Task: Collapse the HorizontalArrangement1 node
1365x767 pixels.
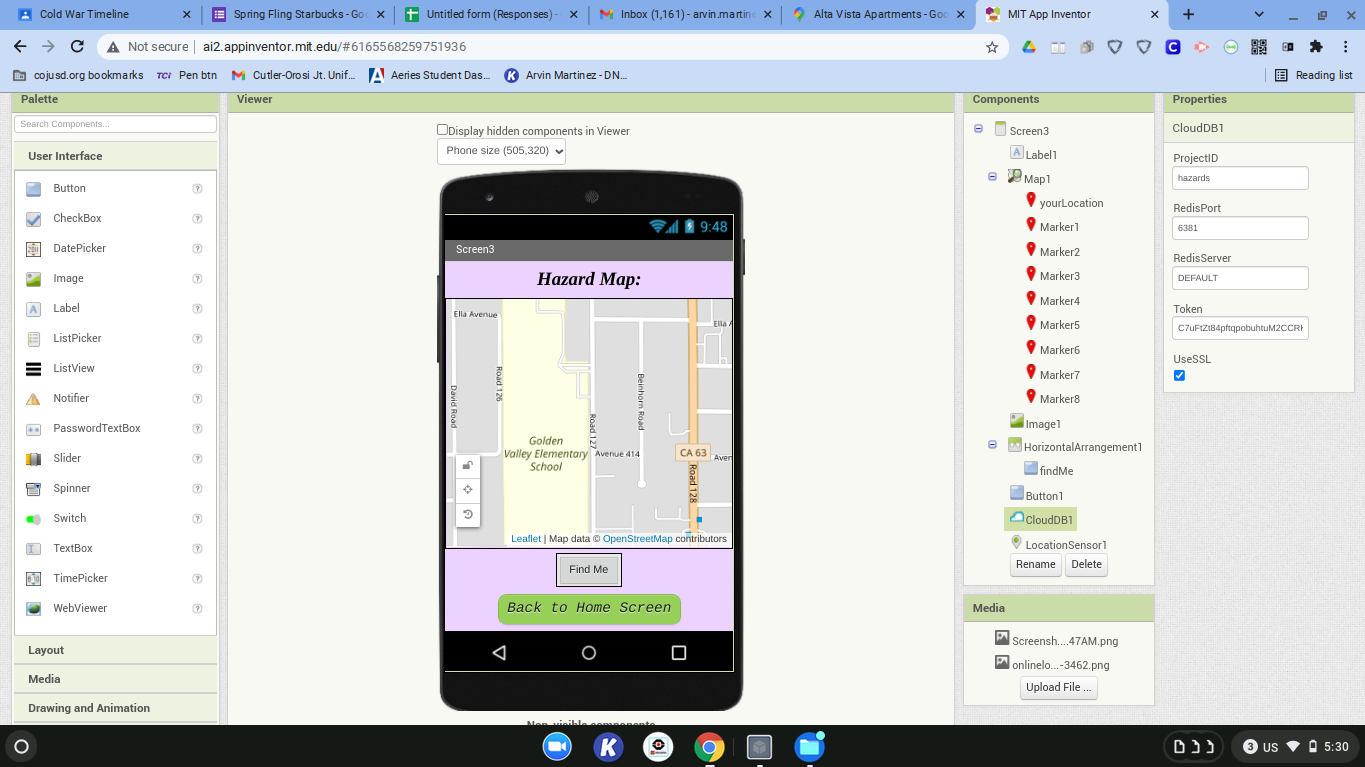Action: coord(992,445)
